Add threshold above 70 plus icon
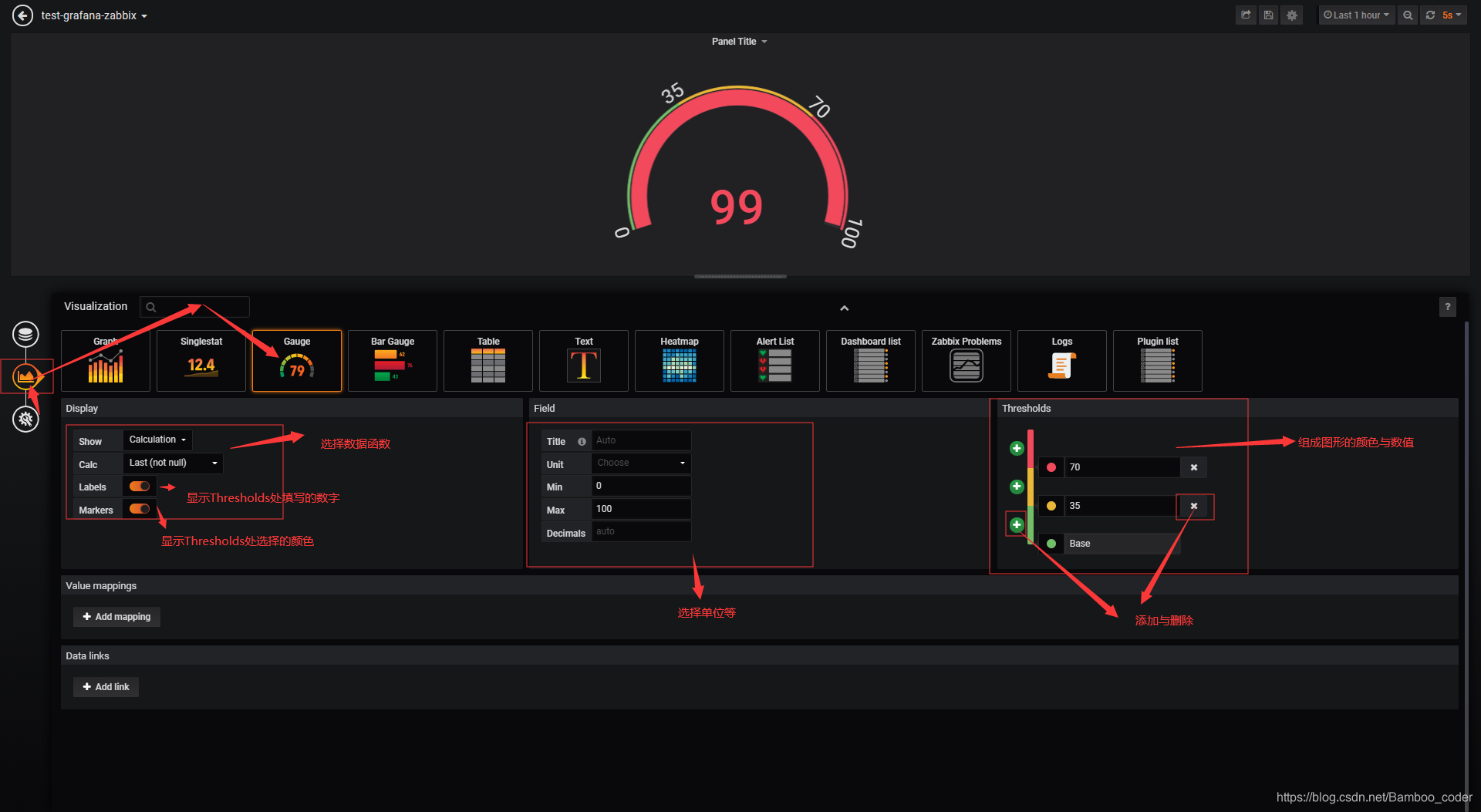Screen dimensions: 1481x812 coord(1017,448)
